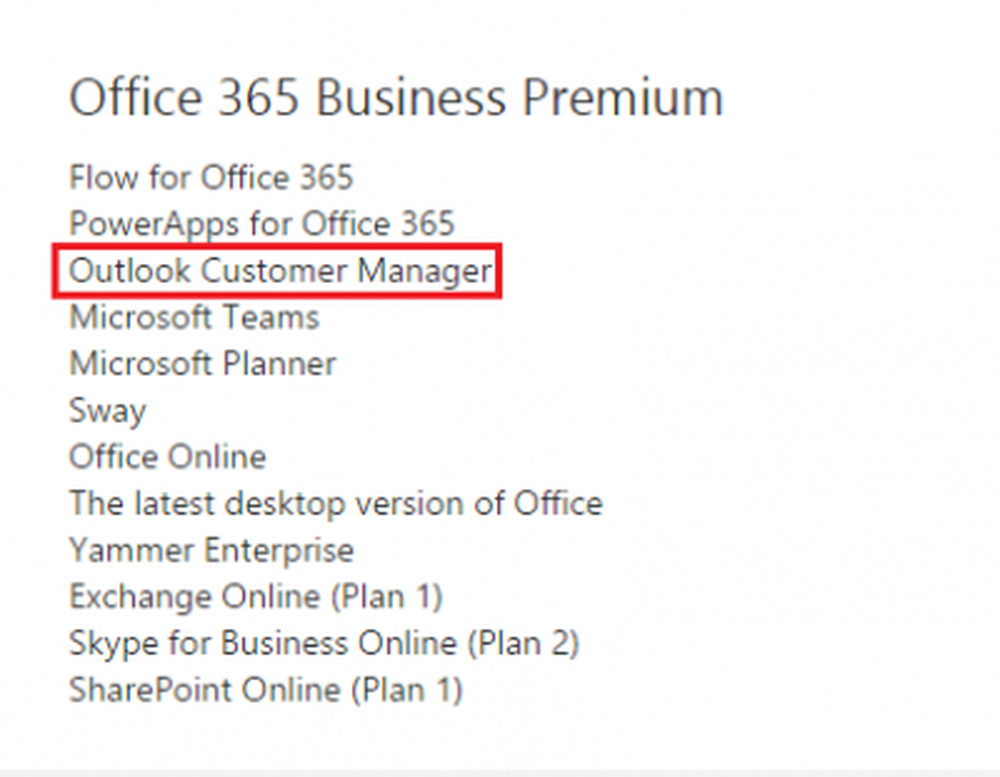This screenshot has height=777, width=1000.
Task: Click the word Premium in the heading
Action: (623, 98)
